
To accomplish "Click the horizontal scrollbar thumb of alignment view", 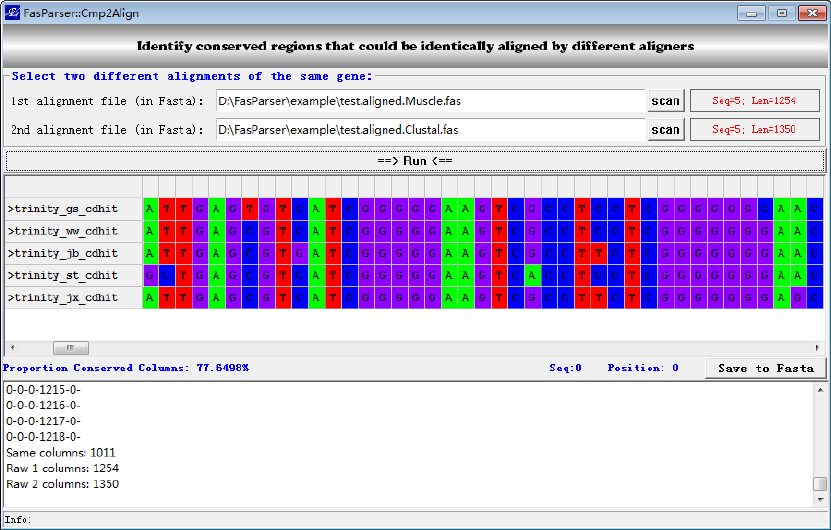I will point(71,348).
